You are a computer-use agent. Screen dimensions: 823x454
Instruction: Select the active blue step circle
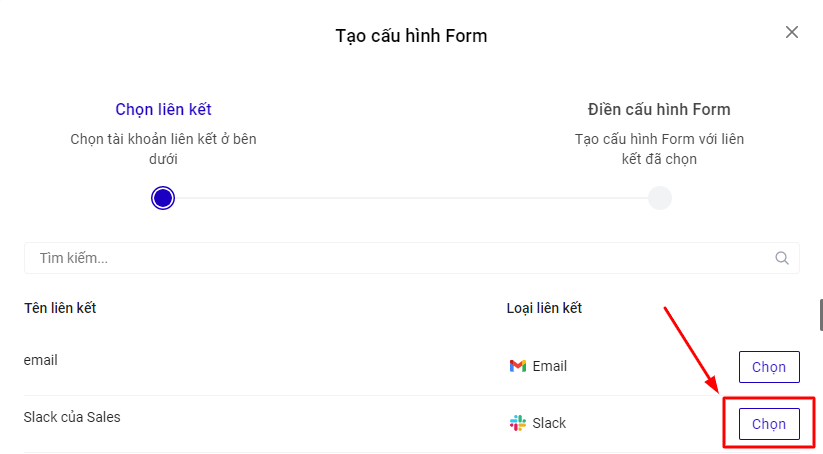(x=163, y=198)
